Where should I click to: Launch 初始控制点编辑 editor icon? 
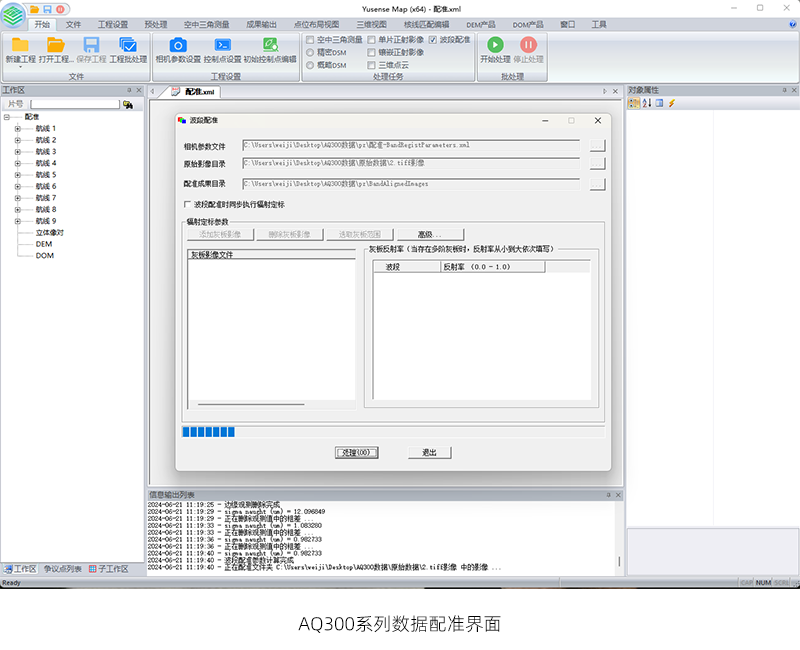[x=270, y=45]
